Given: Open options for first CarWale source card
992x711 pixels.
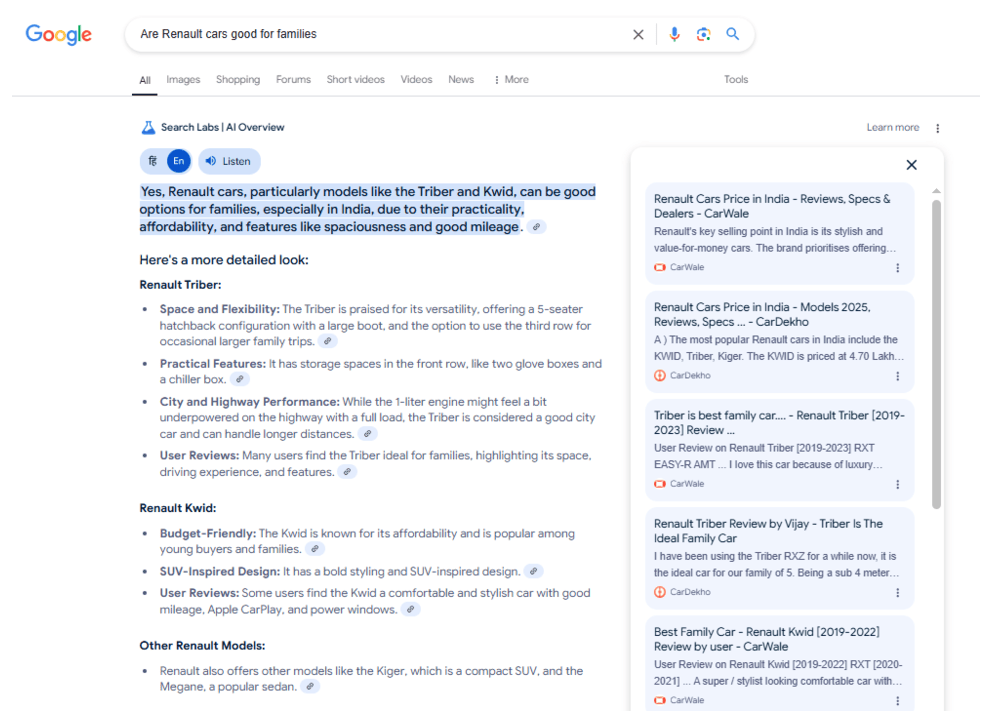Looking at the screenshot, I should (897, 268).
